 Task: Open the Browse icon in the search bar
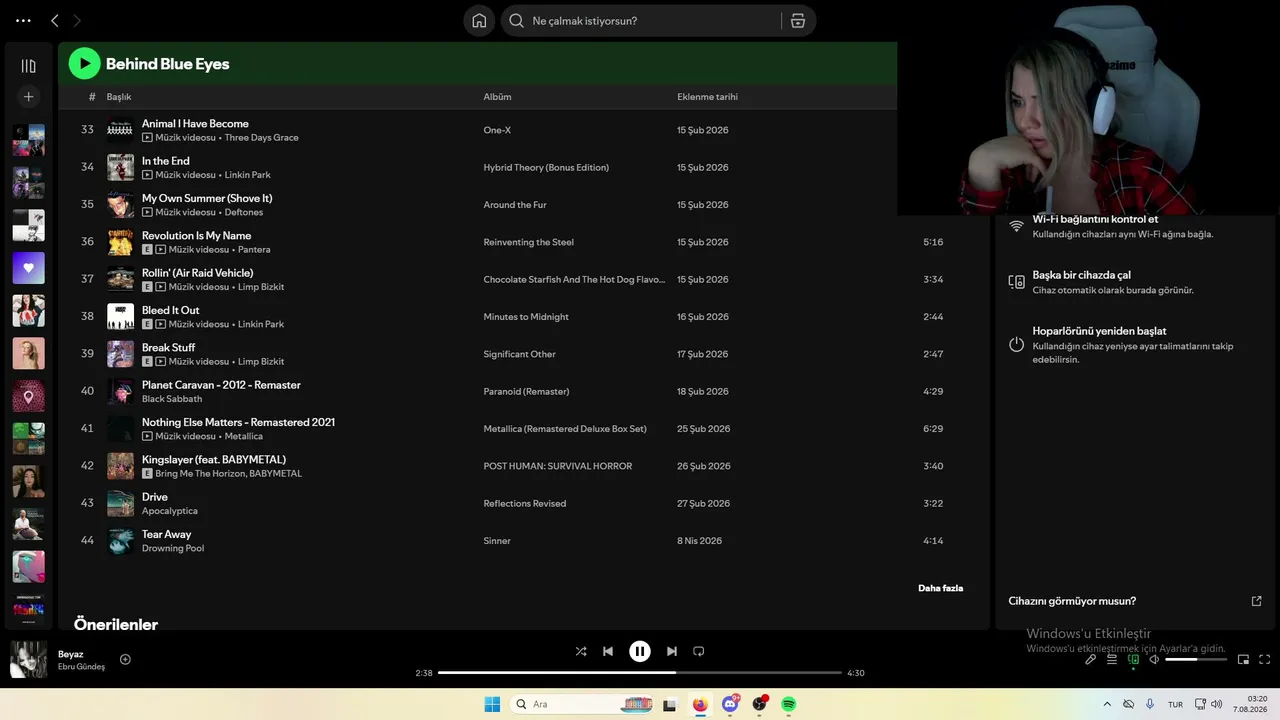(x=798, y=21)
